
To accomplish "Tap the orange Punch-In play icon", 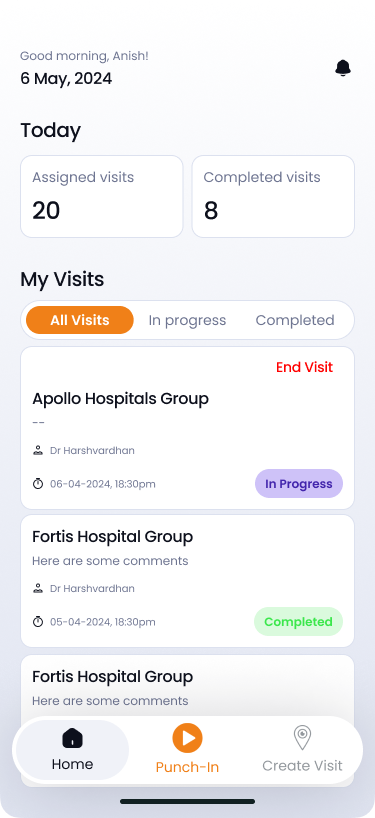I will [x=187, y=738].
